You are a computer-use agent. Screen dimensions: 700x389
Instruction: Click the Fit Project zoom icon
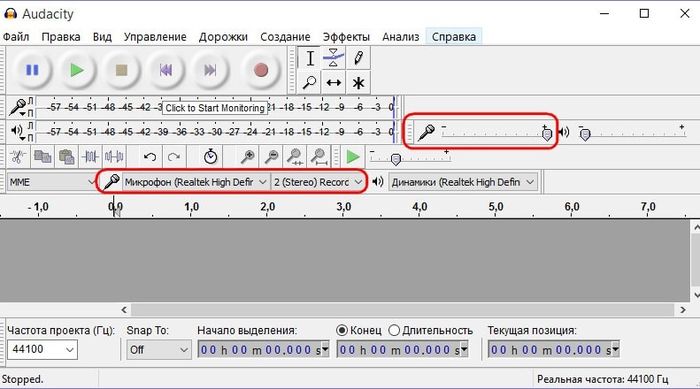(x=319, y=157)
